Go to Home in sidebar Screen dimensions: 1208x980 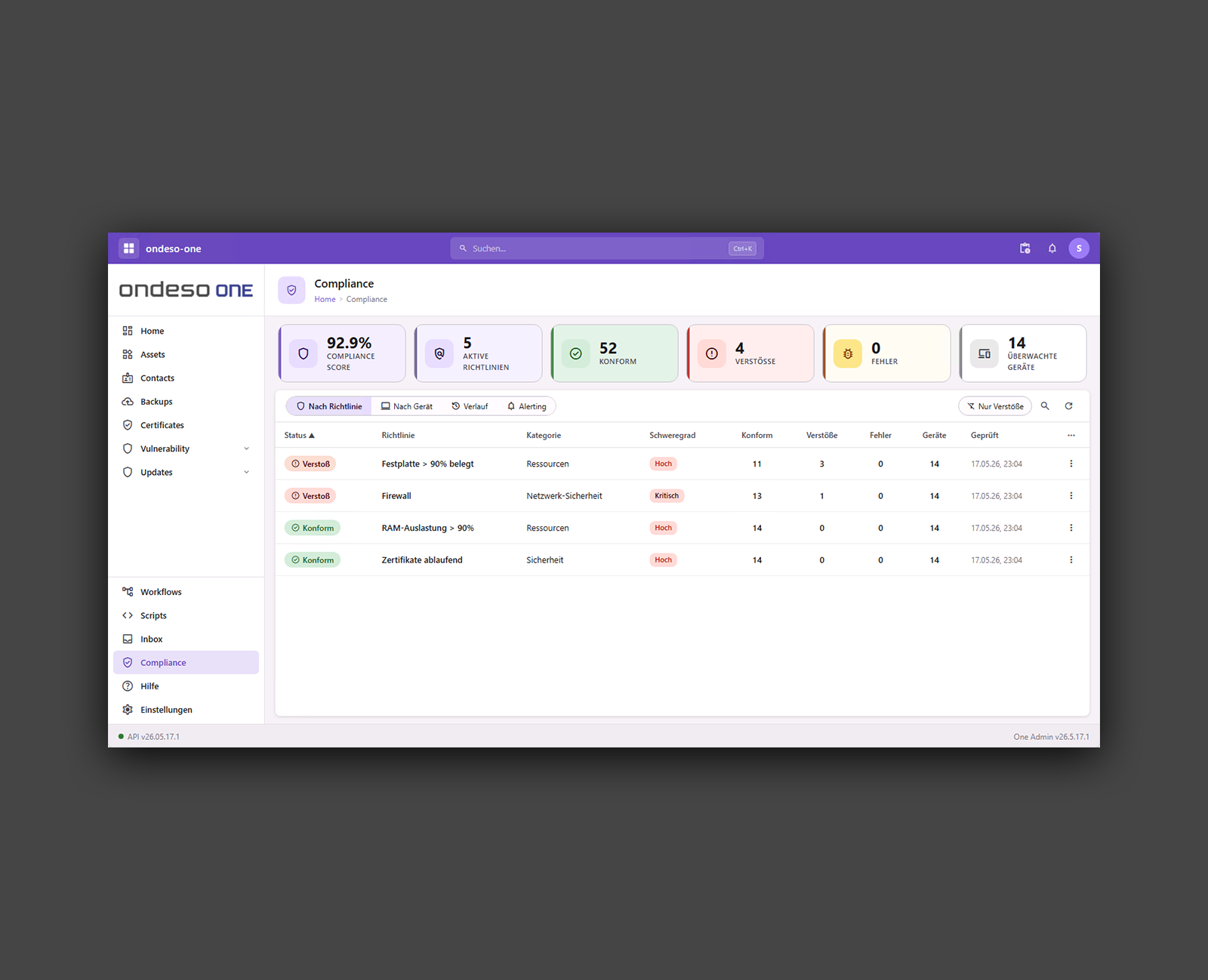click(x=186, y=331)
